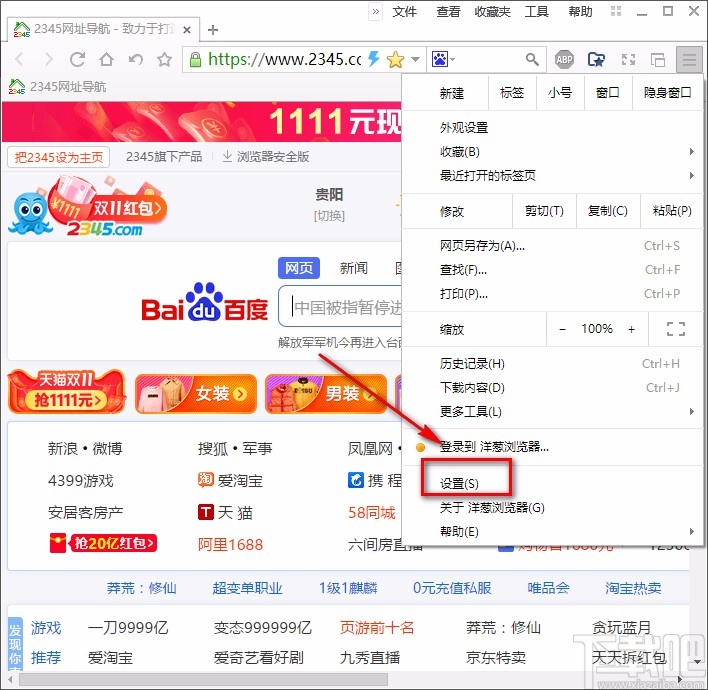Screen dimensions: 708x690
Task: Expand 帮助(E) submenu in dropdown menu
Action: 552,531
